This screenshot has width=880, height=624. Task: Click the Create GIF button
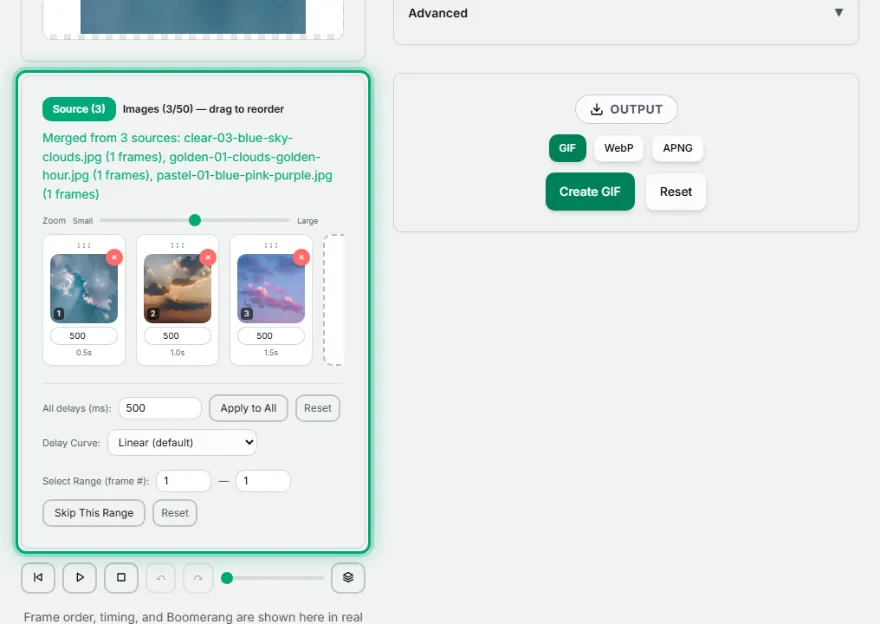590,192
